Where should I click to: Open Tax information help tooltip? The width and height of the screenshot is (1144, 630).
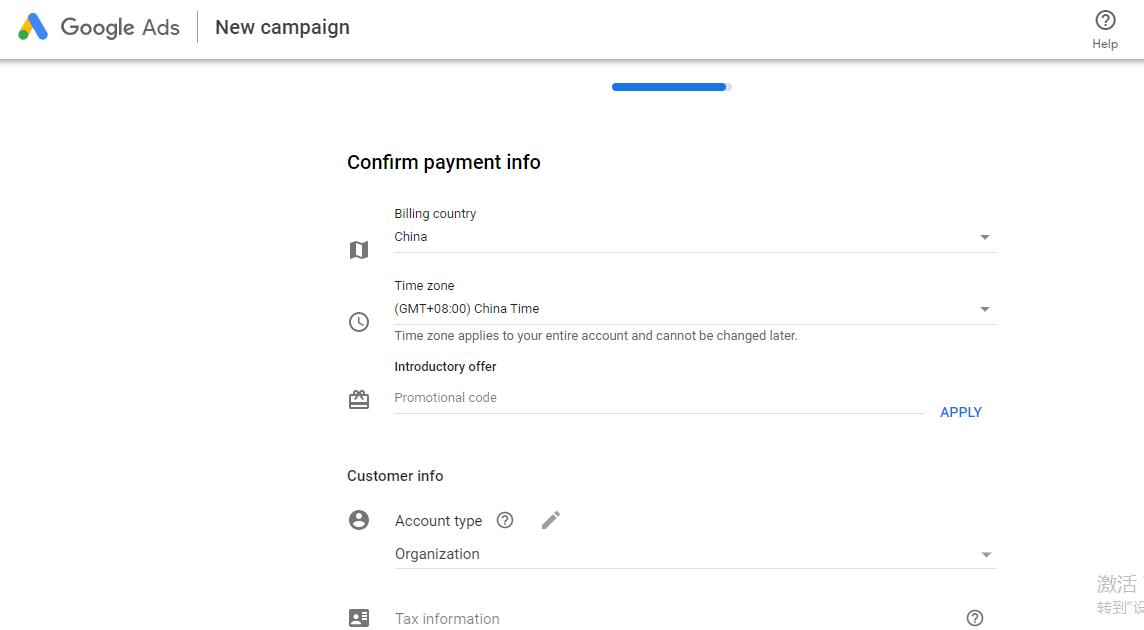point(975,618)
